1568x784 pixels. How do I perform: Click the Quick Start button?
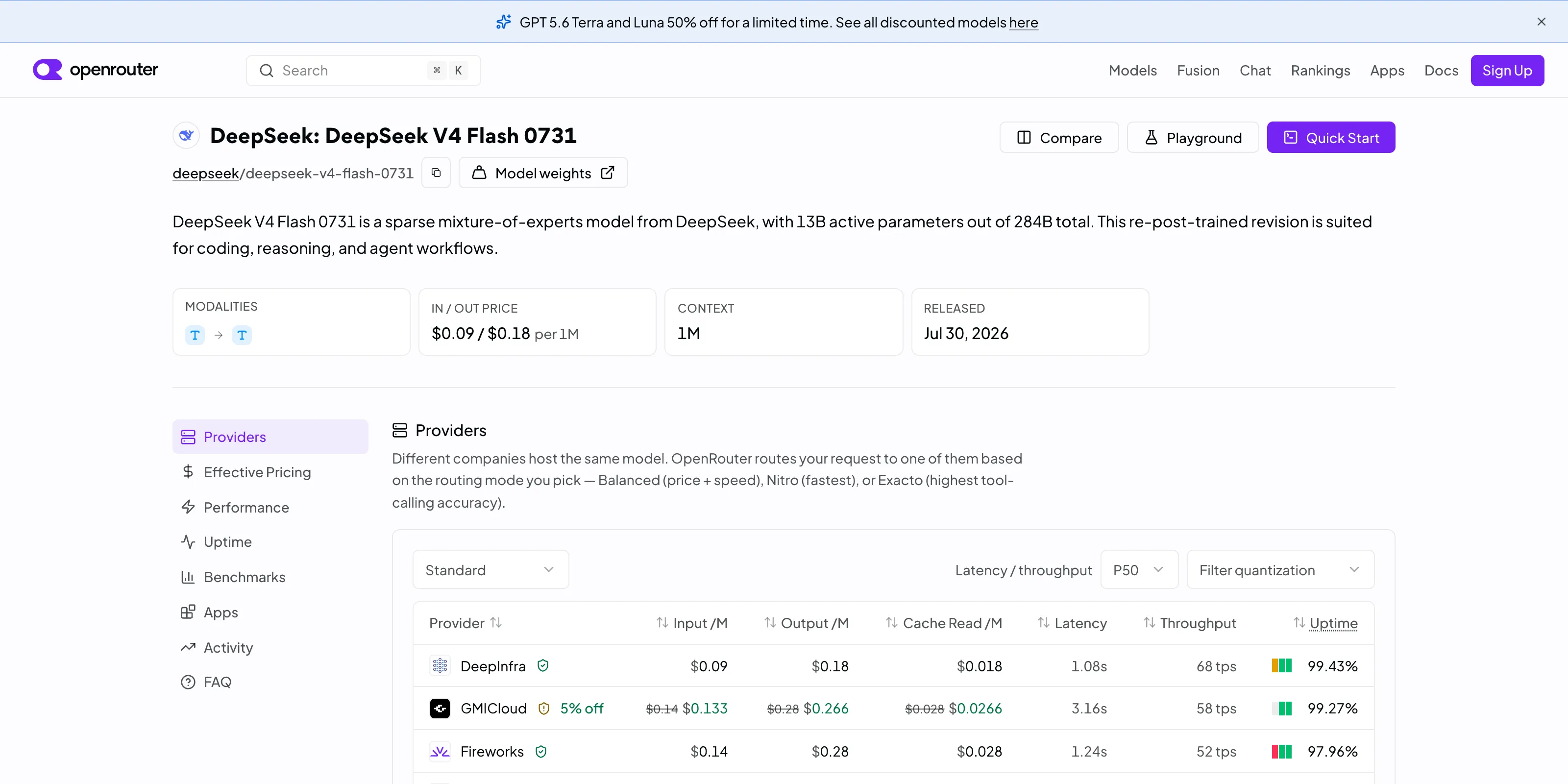1331,138
